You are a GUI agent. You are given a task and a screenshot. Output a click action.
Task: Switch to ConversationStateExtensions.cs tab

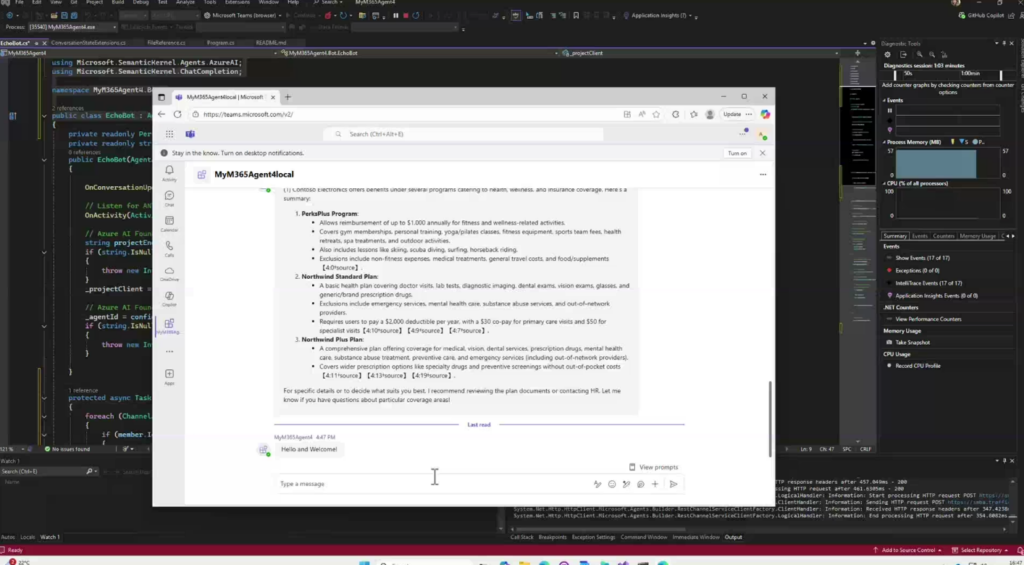[x=88, y=42]
